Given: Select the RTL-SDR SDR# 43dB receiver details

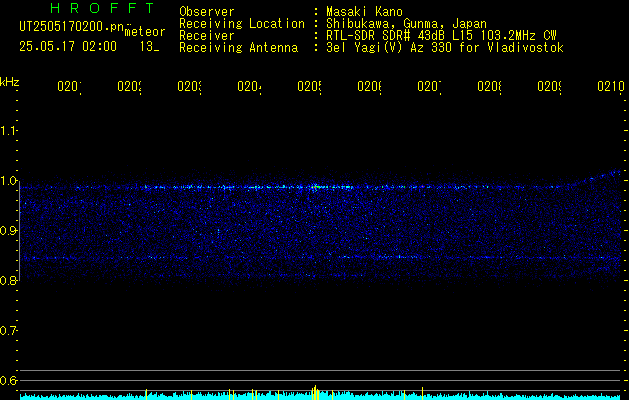Looking at the screenshot, I should click(x=441, y=36).
